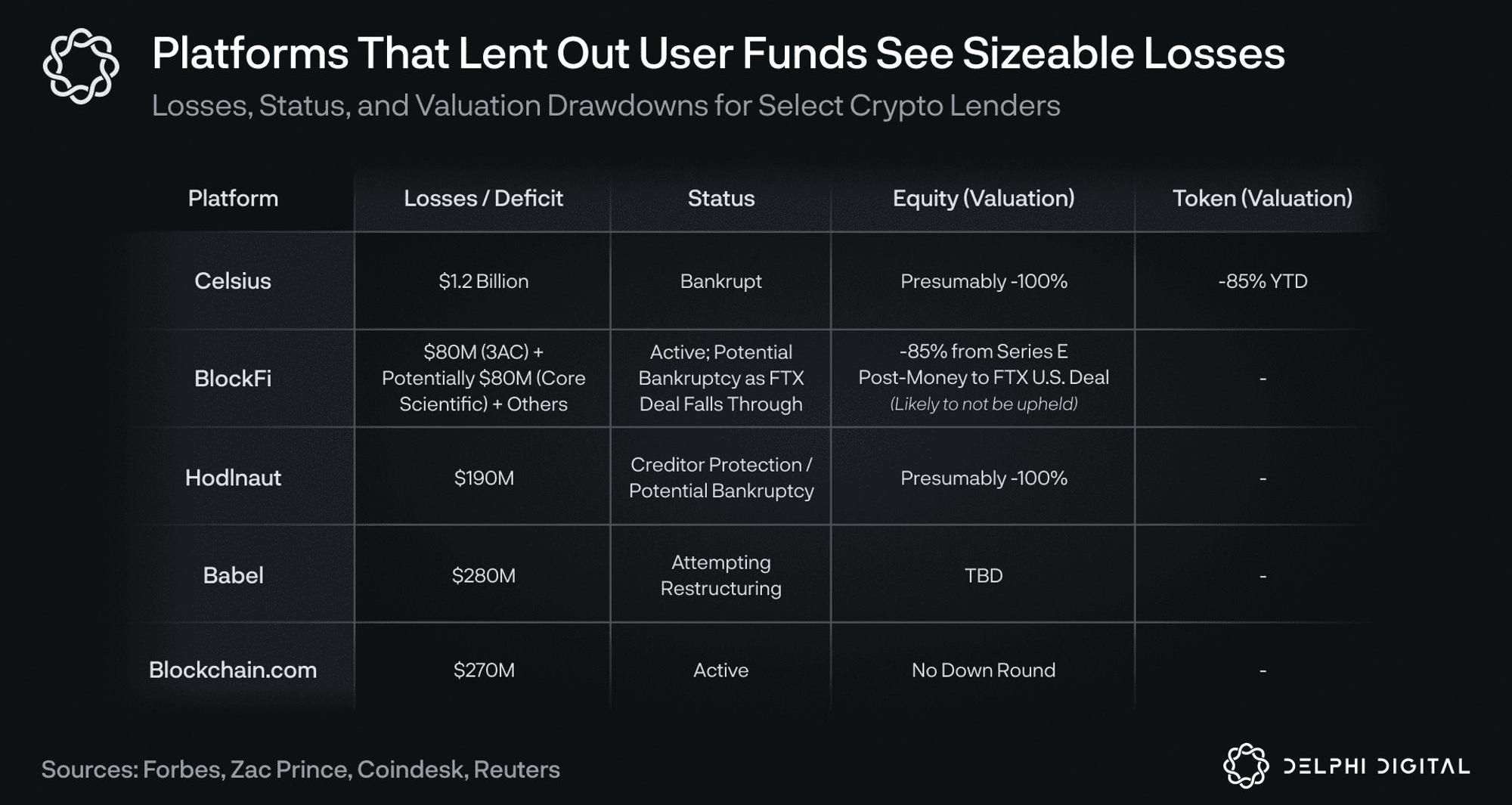The height and width of the screenshot is (805, 1512).
Task: Click the Hodlnaut platform name
Action: point(233,478)
